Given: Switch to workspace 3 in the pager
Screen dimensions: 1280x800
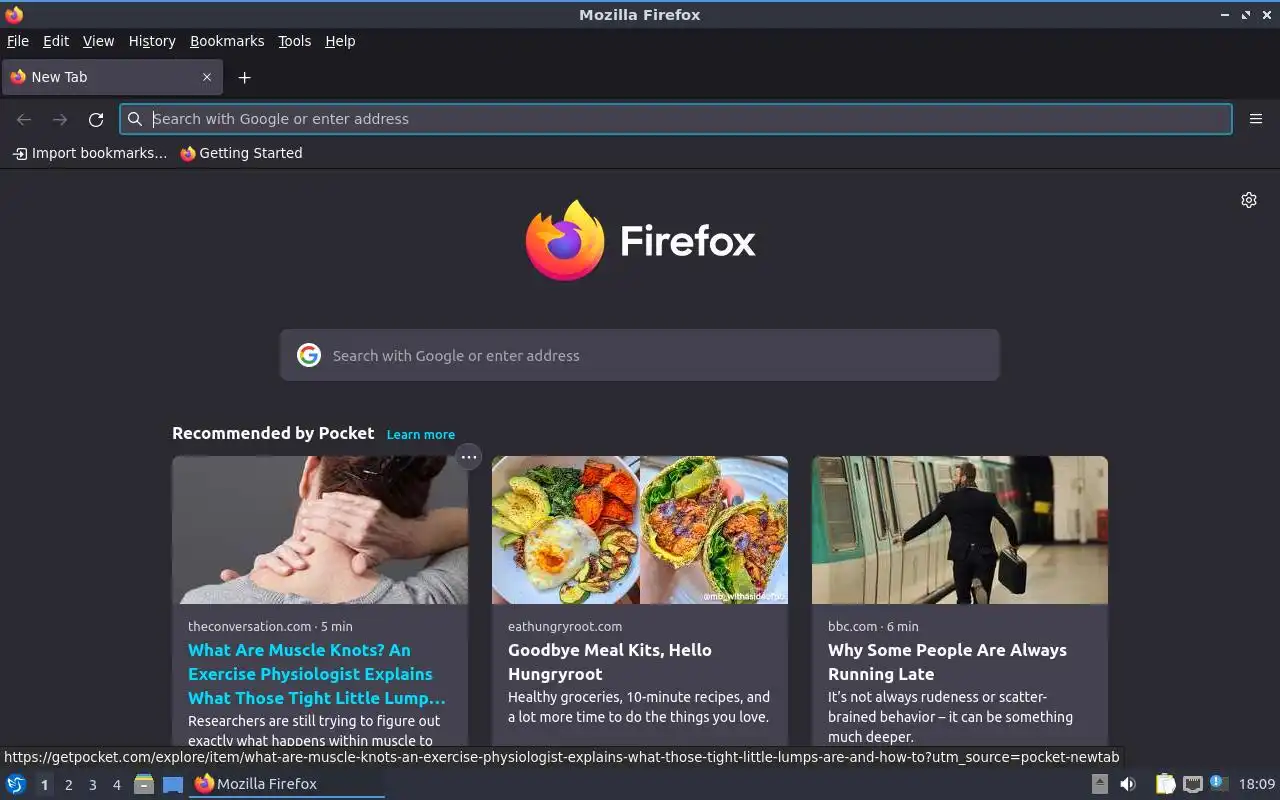Looking at the screenshot, I should [x=92, y=785].
